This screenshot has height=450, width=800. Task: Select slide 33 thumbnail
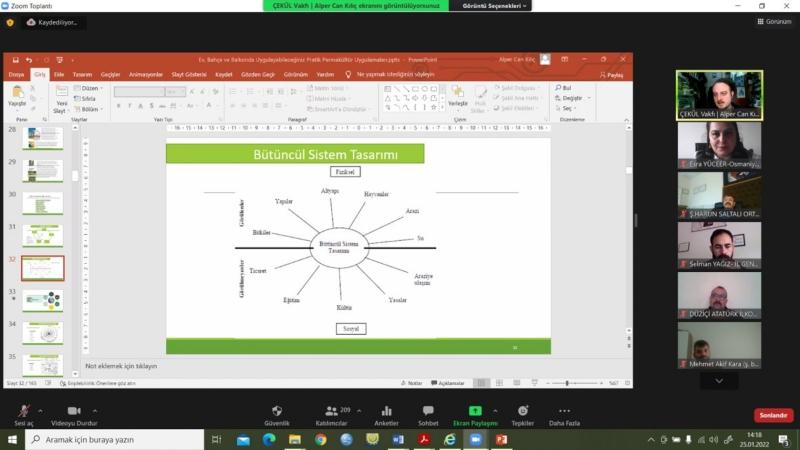[x=42, y=300]
